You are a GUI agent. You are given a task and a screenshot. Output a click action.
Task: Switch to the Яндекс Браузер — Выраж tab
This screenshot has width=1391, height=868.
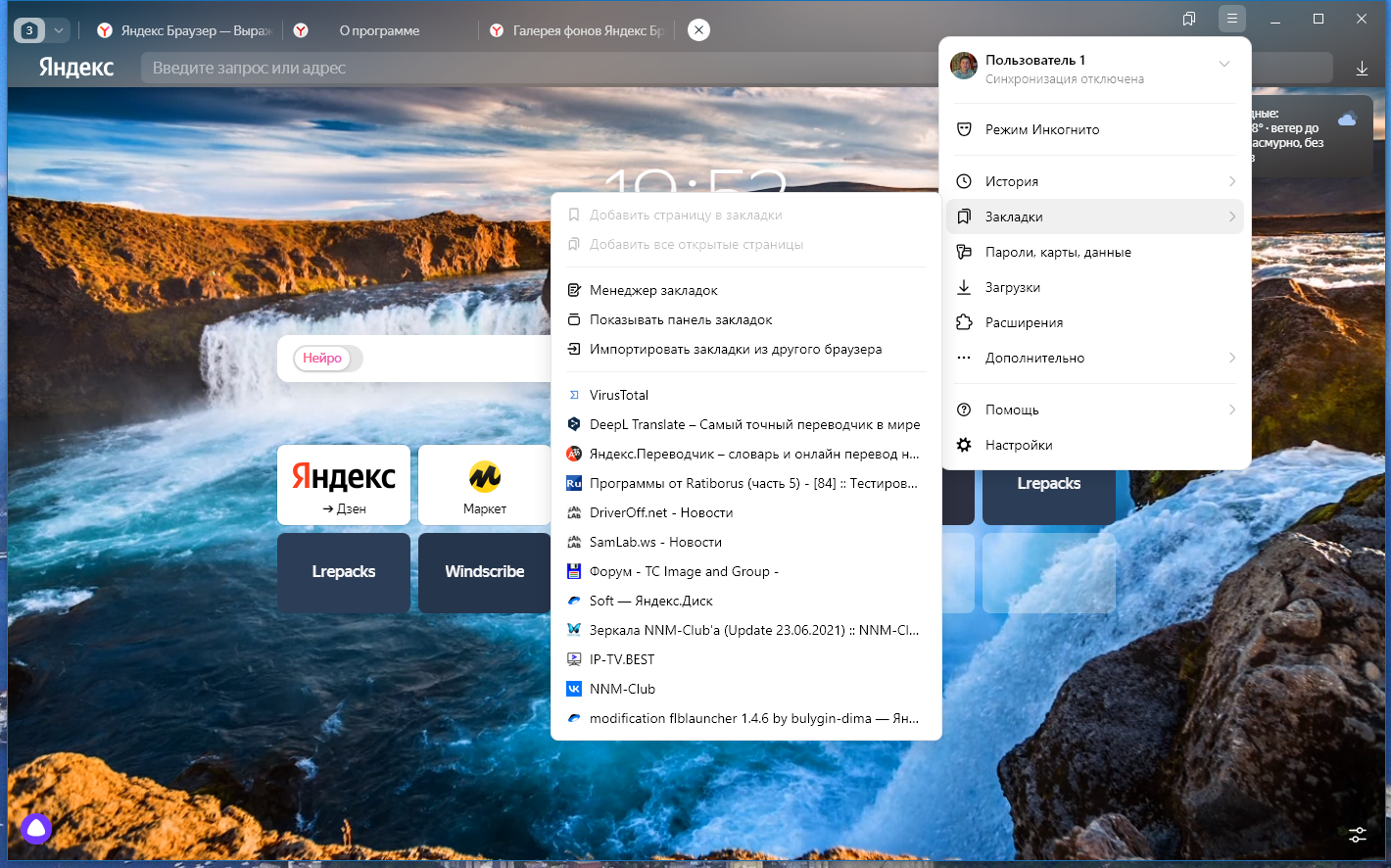point(184,30)
